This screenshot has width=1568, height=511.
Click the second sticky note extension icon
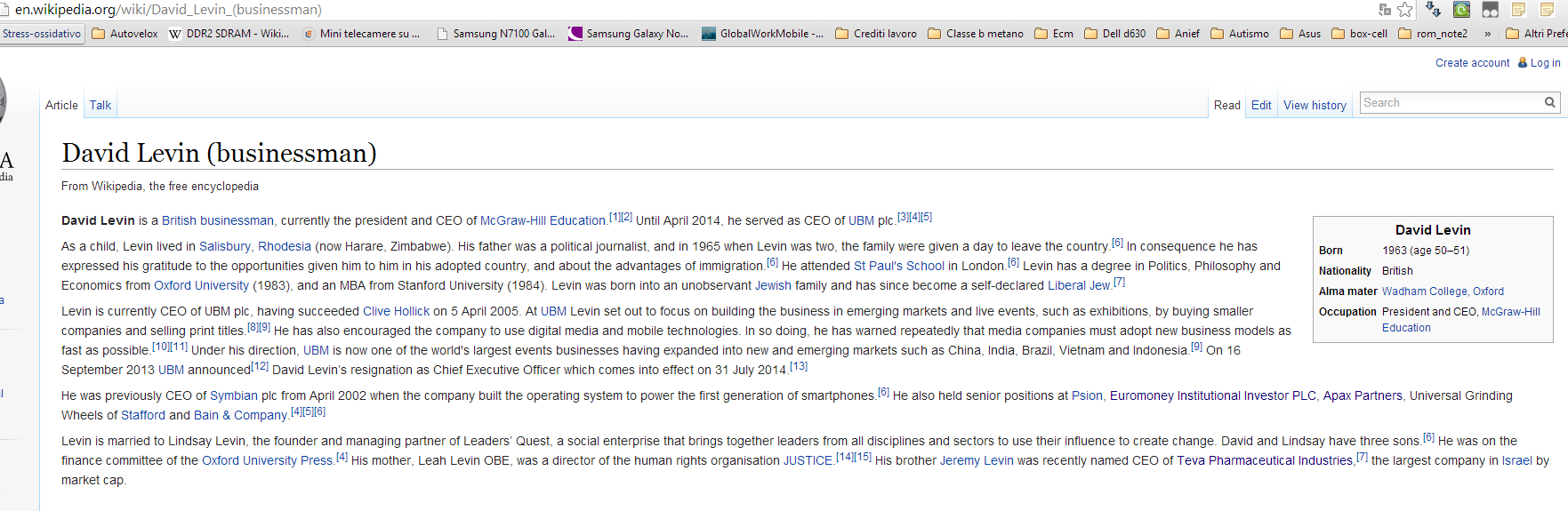pyautogui.click(x=1547, y=10)
